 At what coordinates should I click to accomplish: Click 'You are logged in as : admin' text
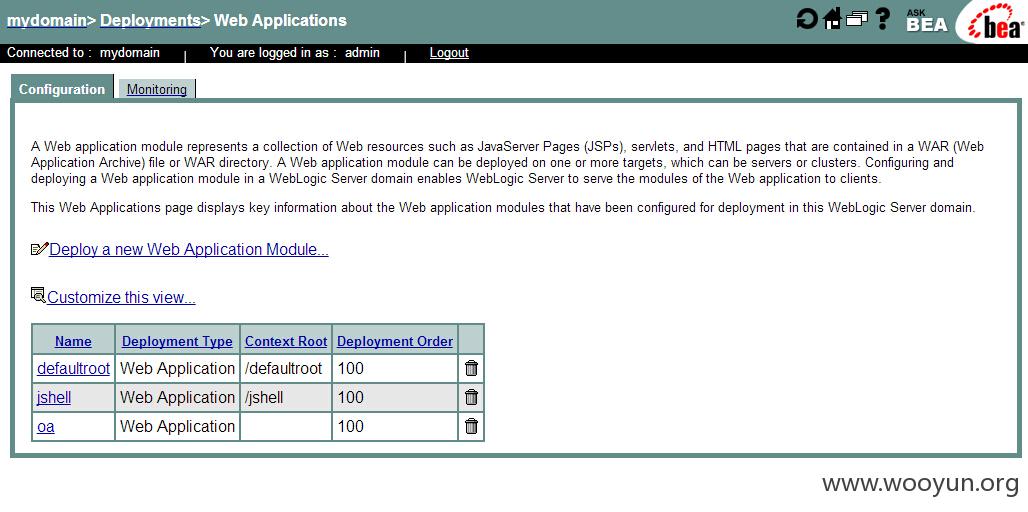295,52
